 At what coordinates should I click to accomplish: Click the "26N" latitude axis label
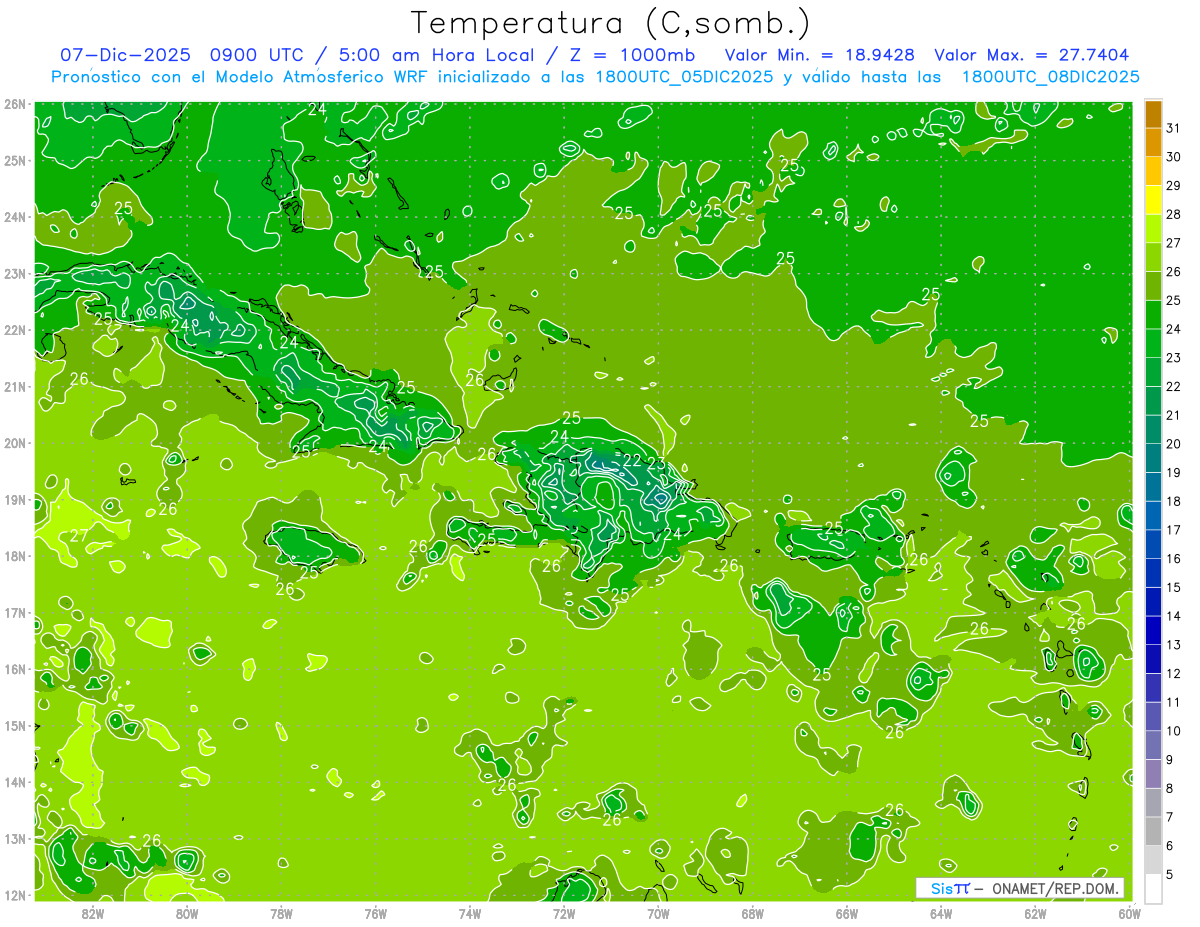point(15,104)
